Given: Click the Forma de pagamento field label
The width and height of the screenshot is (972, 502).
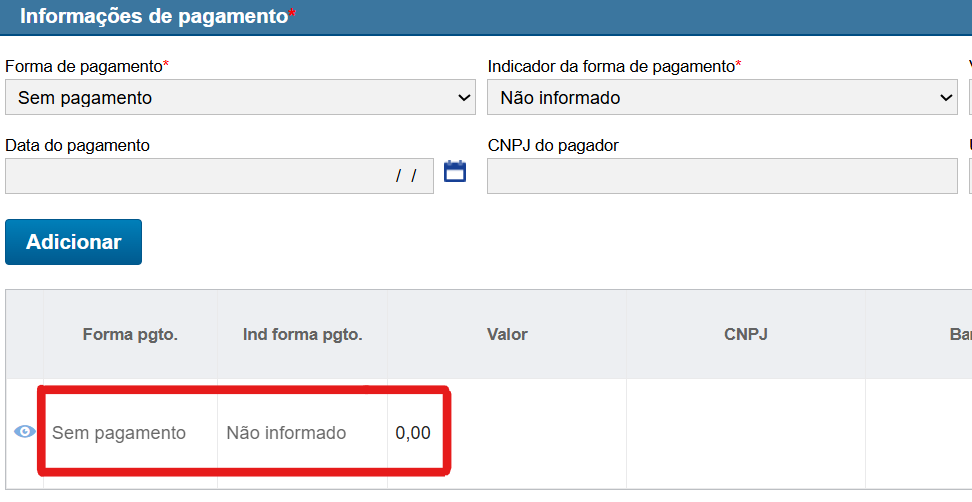Looking at the screenshot, I should (x=86, y=66).
